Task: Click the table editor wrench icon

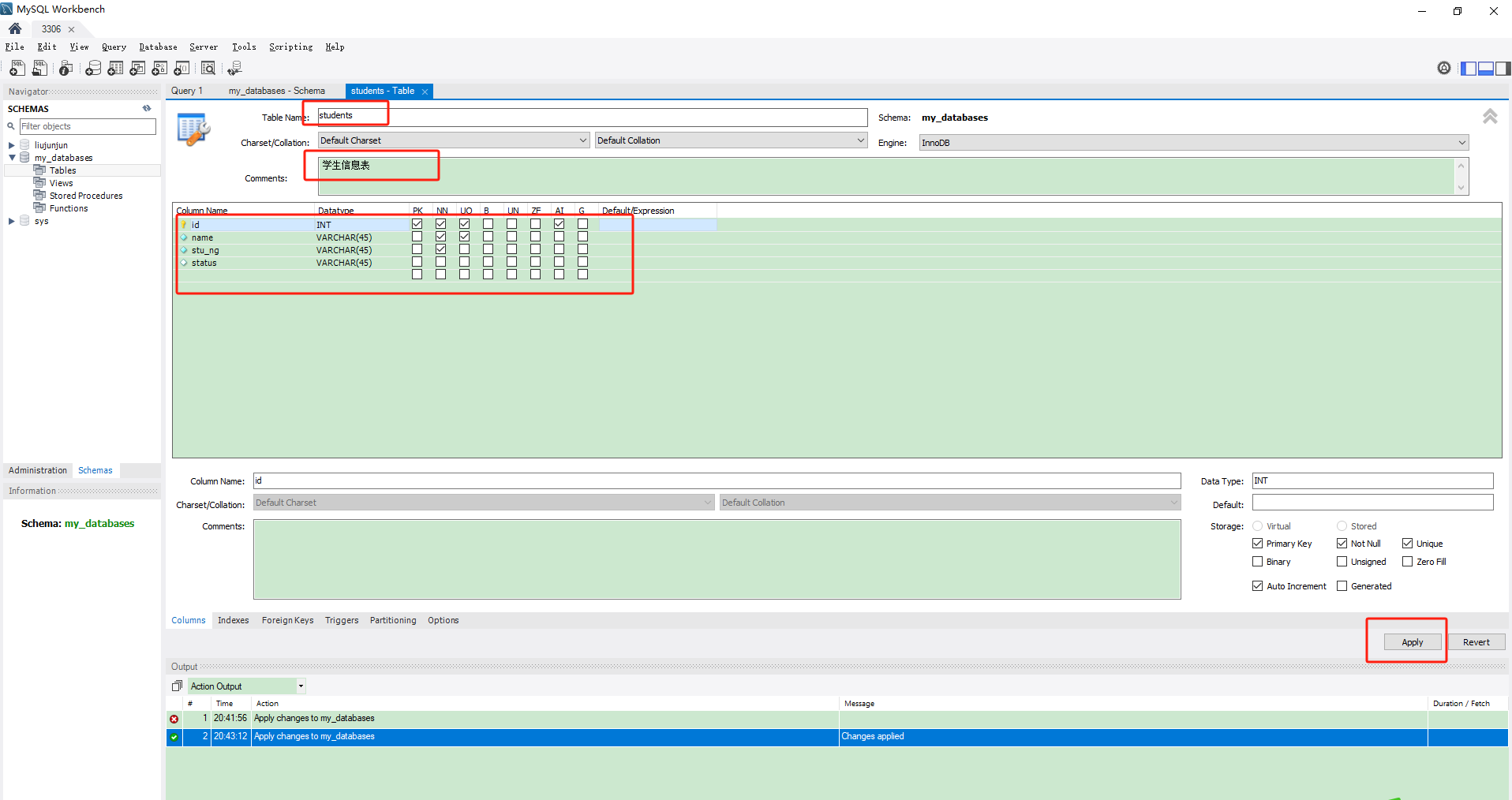Action: coord(193,129)
